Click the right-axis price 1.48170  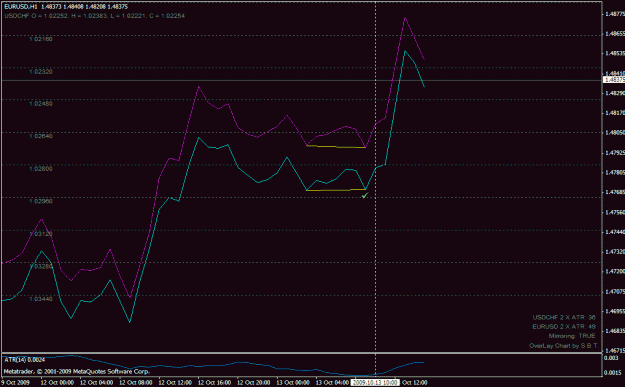615,113
